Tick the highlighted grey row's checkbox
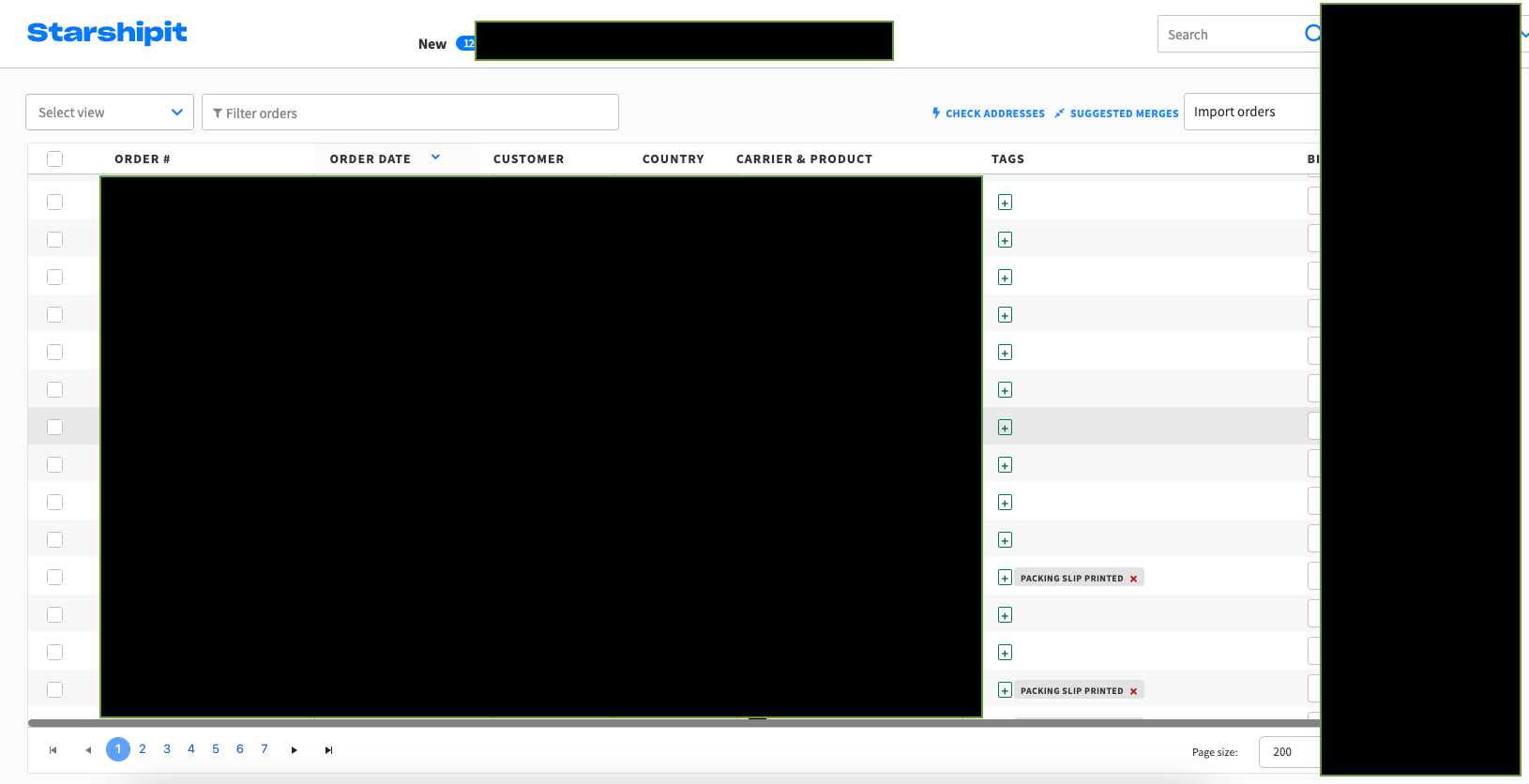The image size is (1529, 784). point(55,428)
